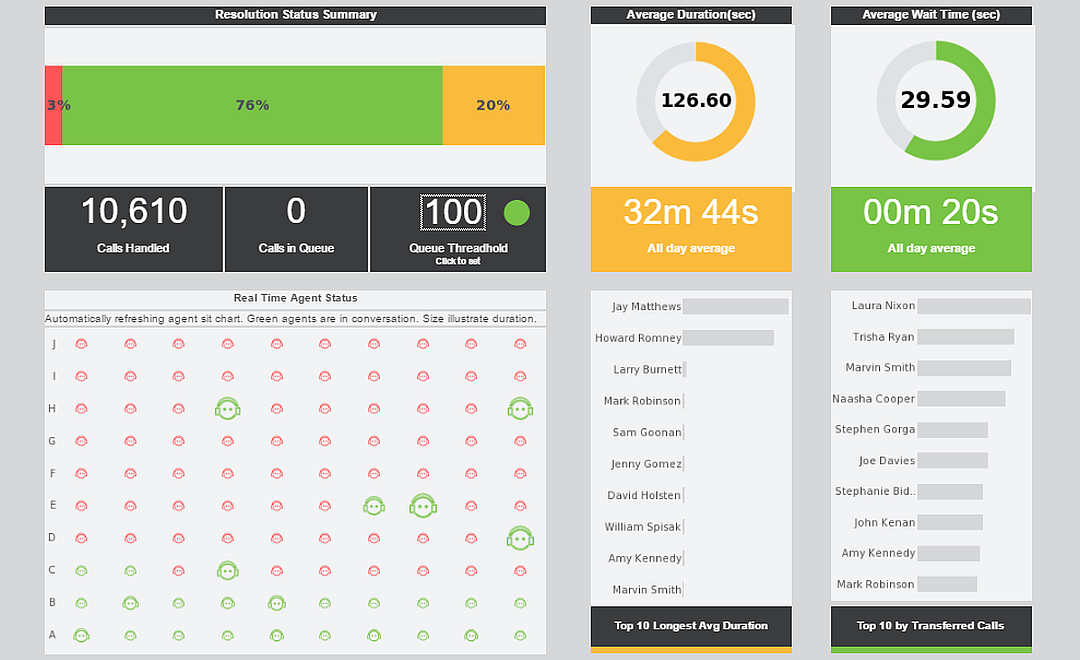Click 'Amy Kennedy' in the longest duration list
This screenshot has height=660, width=1080.
click(x=645, y=559)
